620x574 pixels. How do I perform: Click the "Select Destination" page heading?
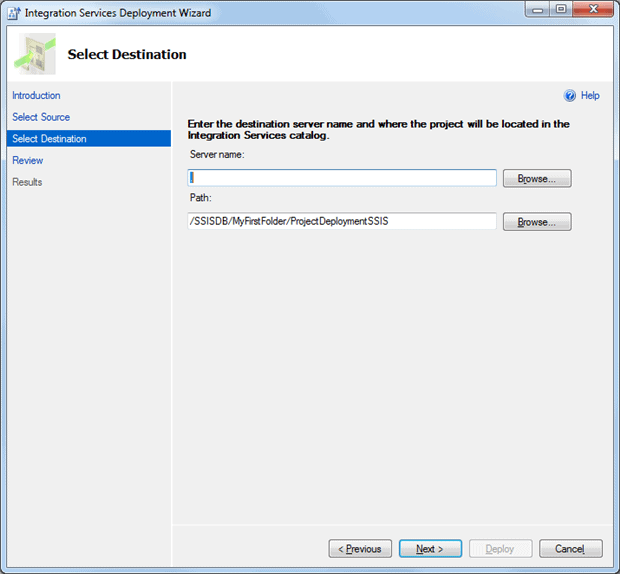click(x=127, y=55)
